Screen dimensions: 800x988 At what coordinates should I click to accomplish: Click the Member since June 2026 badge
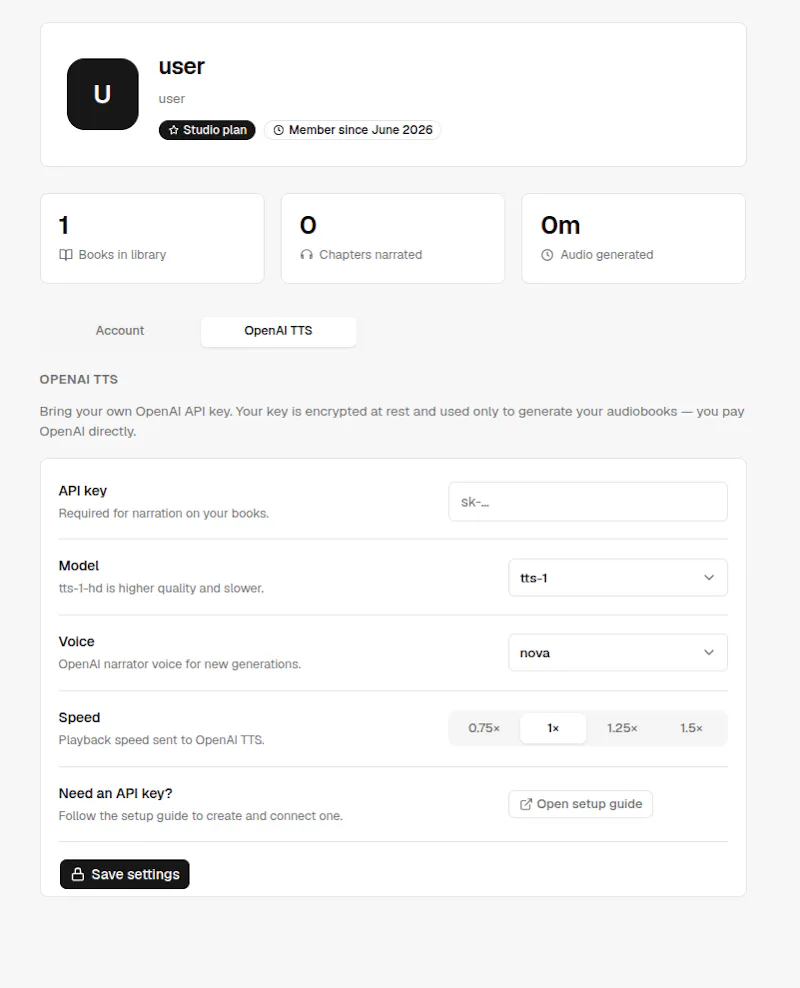point(352,130)
